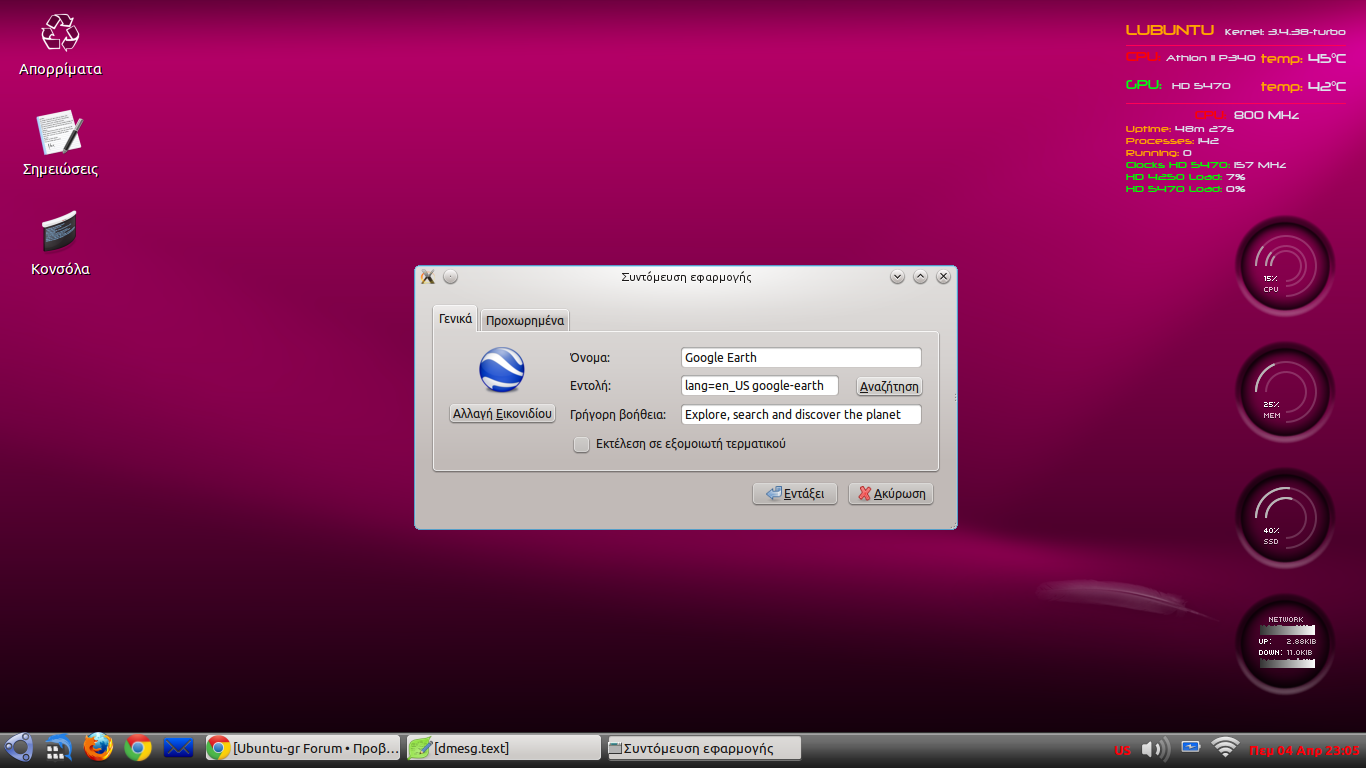This screenshot has width=1366, height=768.
Task: Open the Απορρίματα trash desktop icon
Action: tap(60, 33)
